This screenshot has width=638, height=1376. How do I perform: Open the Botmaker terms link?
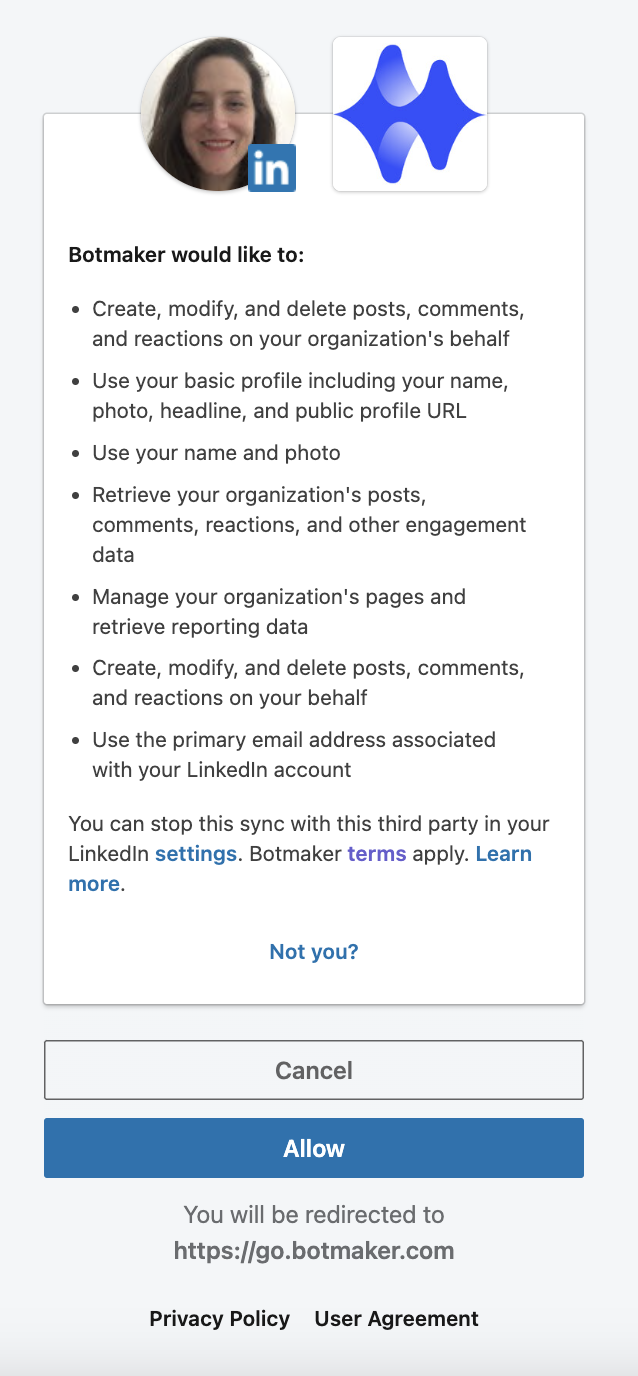click(377, 854)
